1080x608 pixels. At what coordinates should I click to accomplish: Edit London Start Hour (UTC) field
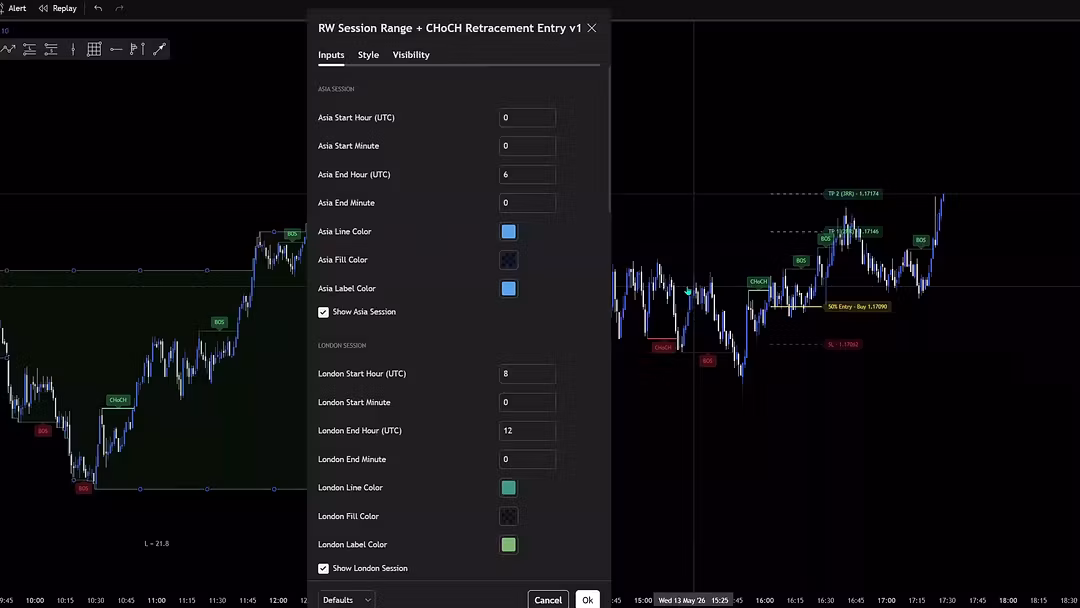click(x=527, y=374)
